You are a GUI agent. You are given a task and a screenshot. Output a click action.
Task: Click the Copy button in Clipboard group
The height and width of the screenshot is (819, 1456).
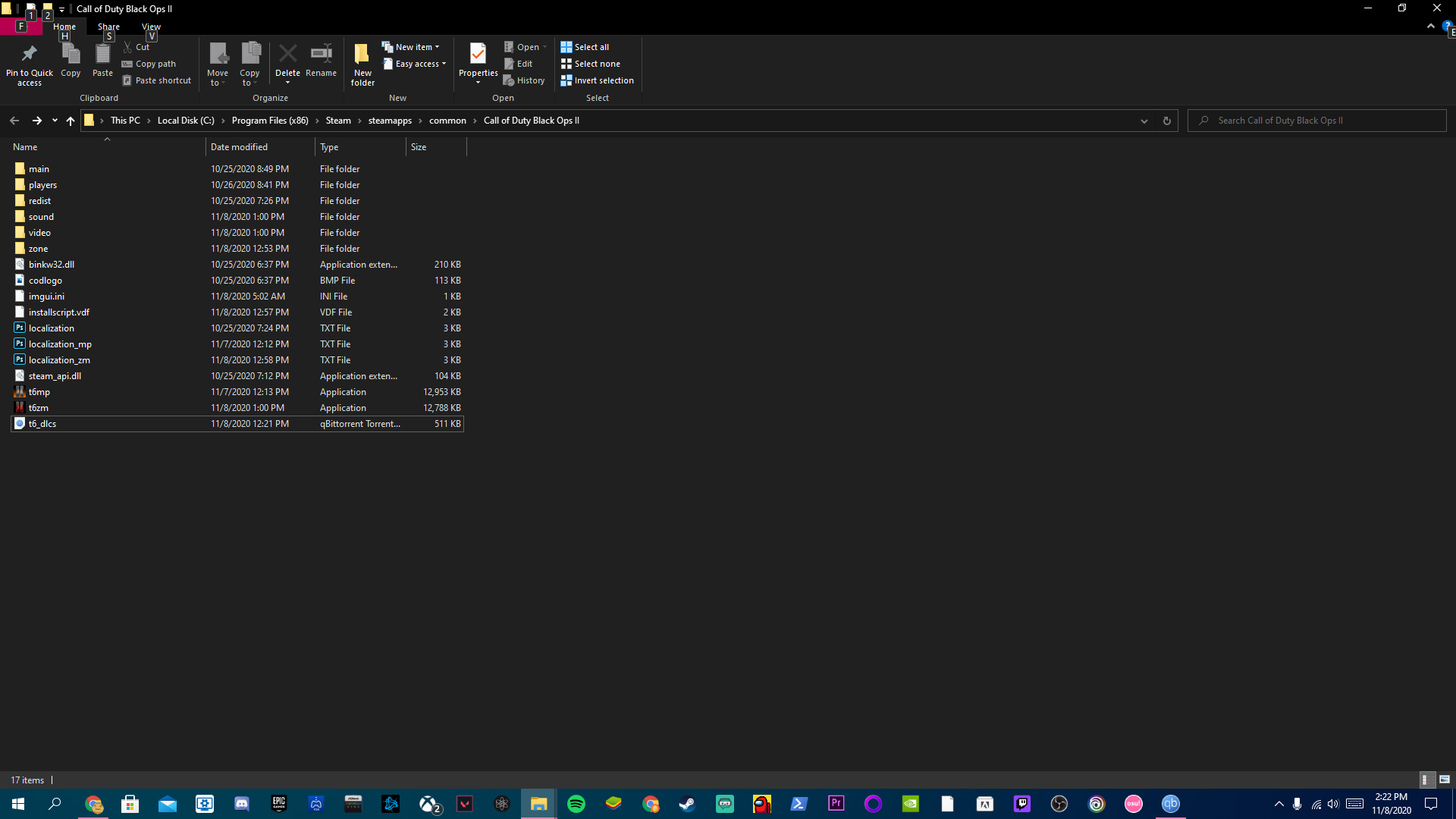[71, 61]
